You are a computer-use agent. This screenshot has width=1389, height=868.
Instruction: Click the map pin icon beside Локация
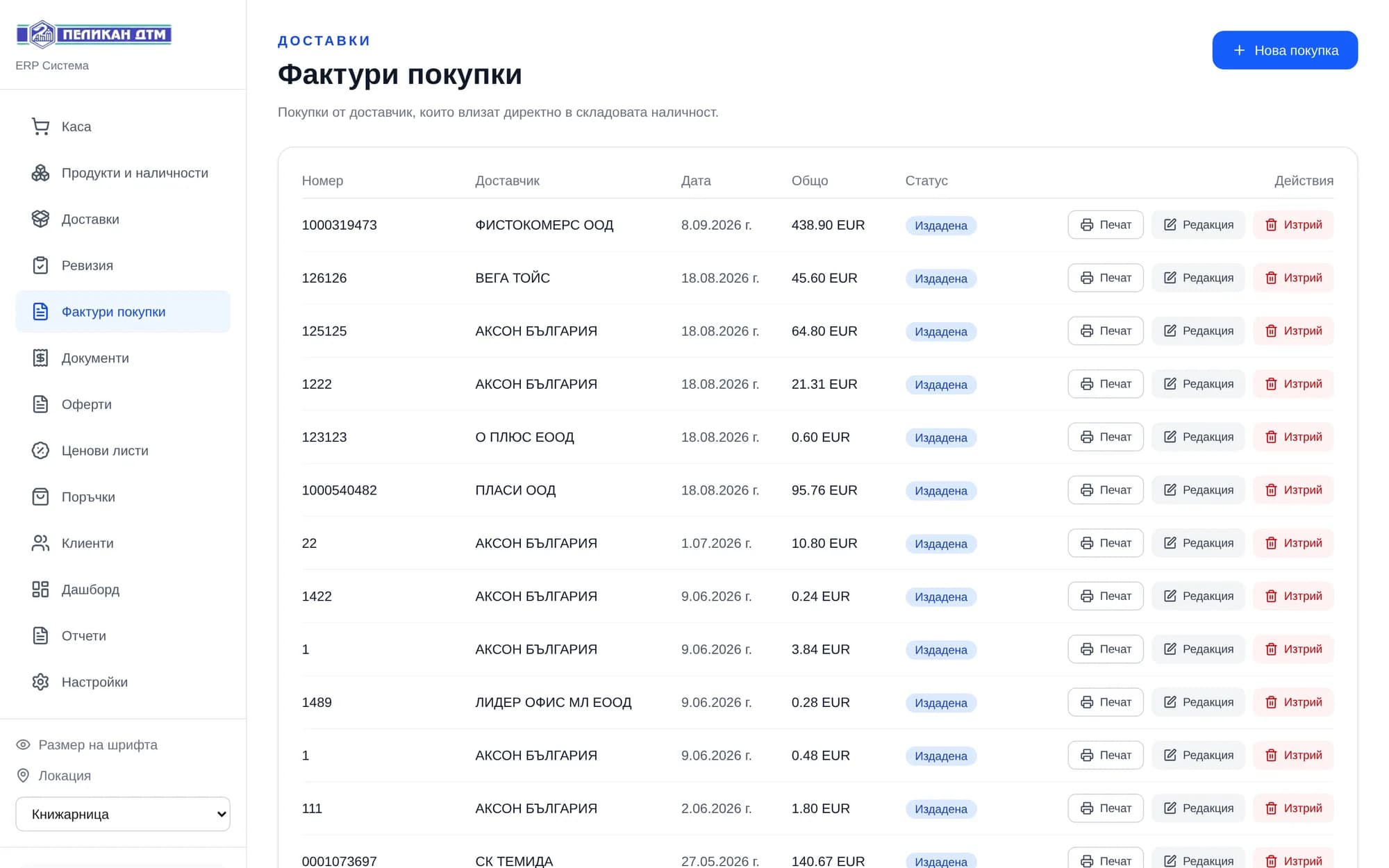coord(23,776)
